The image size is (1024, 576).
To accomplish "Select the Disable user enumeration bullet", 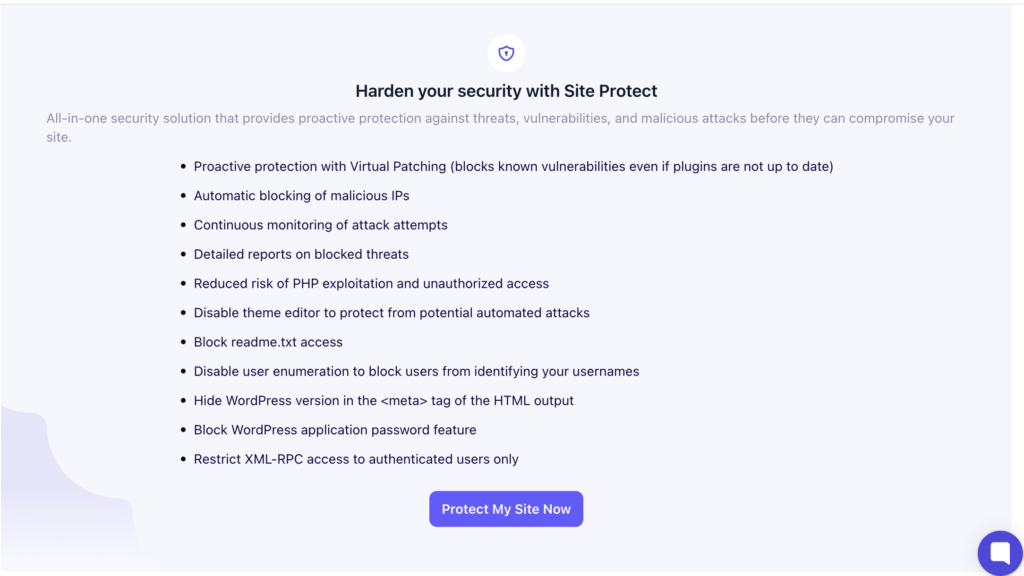I will (x=416, y=370).
